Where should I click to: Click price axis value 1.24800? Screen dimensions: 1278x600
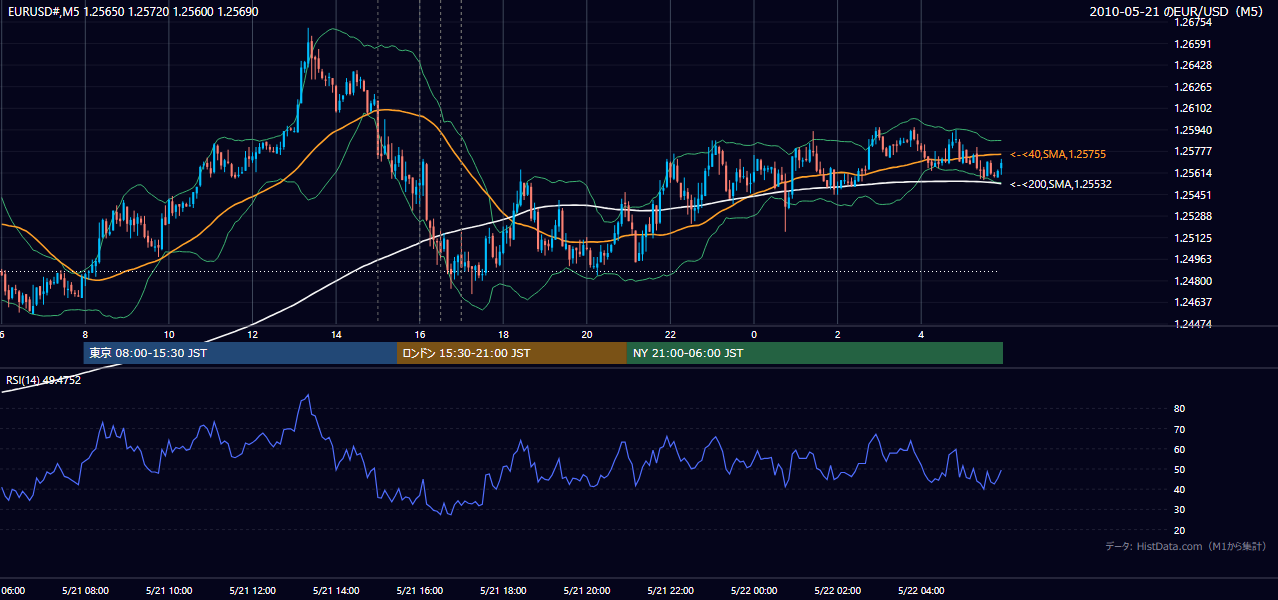click(x=1192, y=281)
